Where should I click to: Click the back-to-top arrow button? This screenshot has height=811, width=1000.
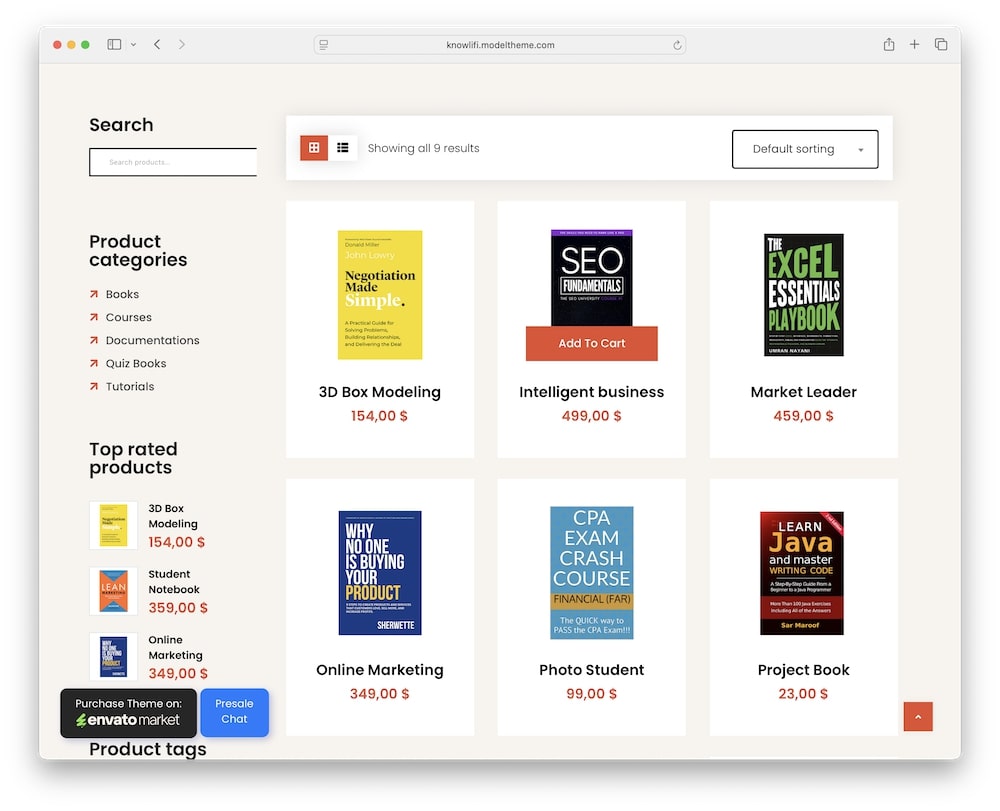coord(918,717)
